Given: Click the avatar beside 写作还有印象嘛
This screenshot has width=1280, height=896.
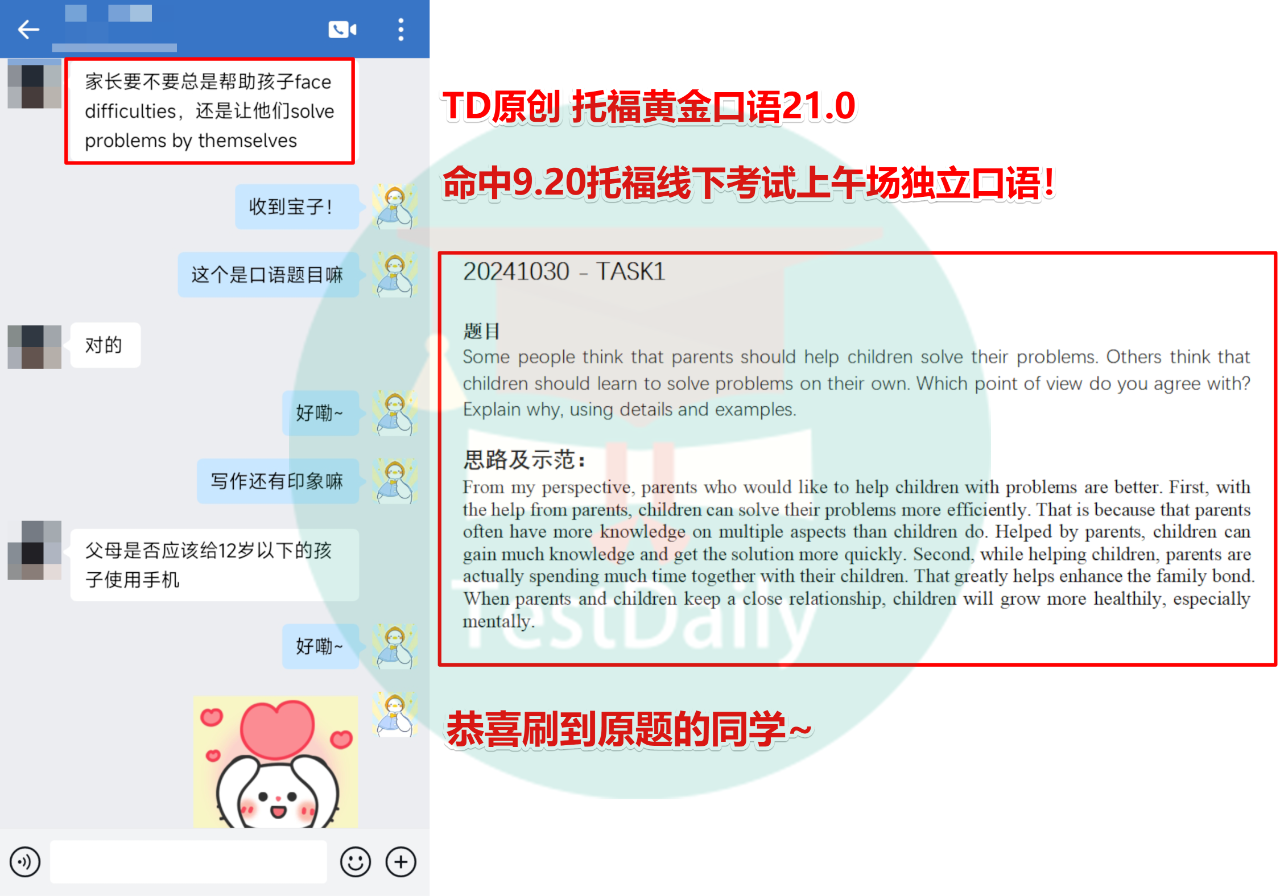Looking at the screenshot, I should (x=394, y=481).
